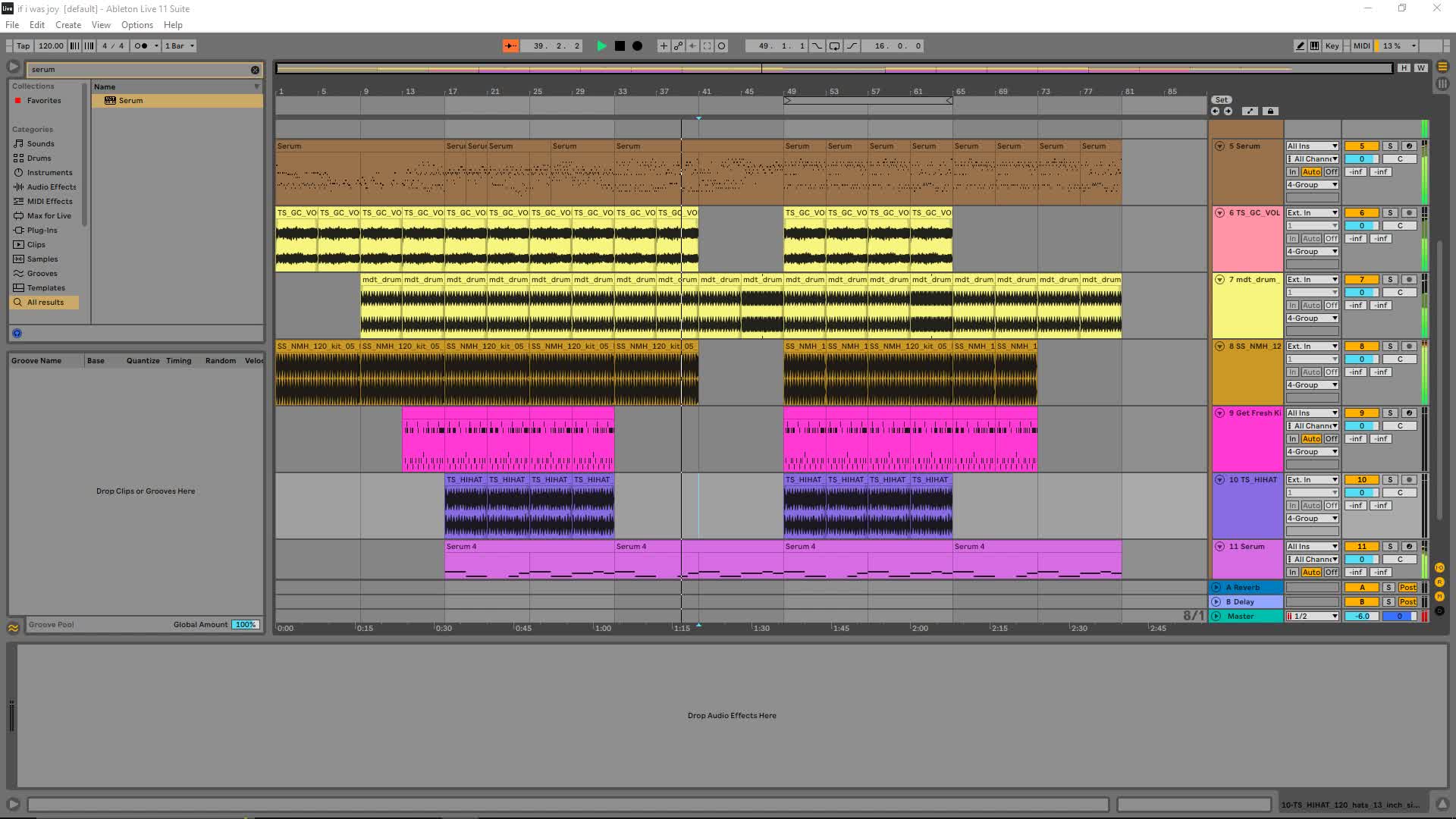Switch Monitor to Auto on track 9

tap(1311, 439)
